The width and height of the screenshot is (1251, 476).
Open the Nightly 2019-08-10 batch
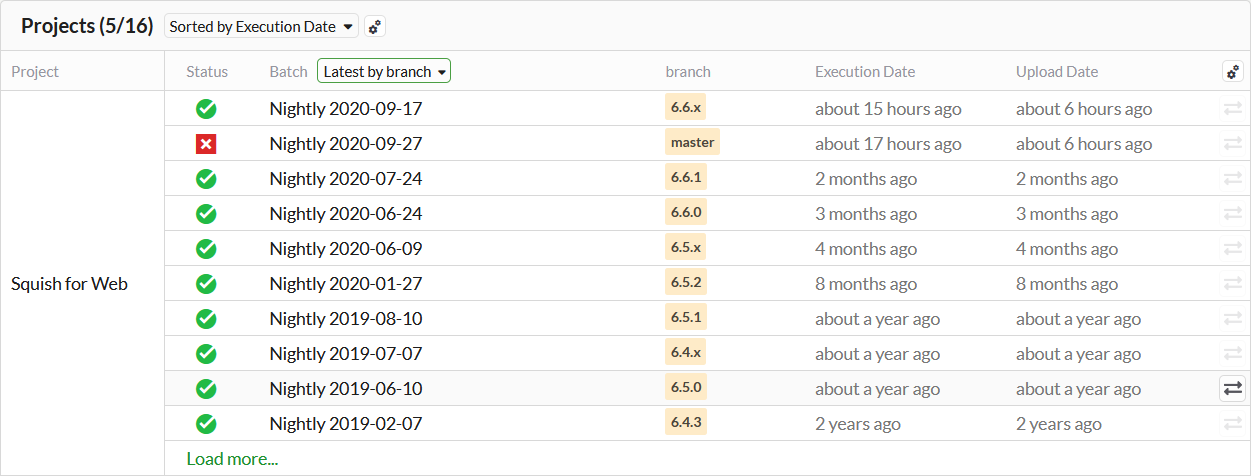pos(346,319)
